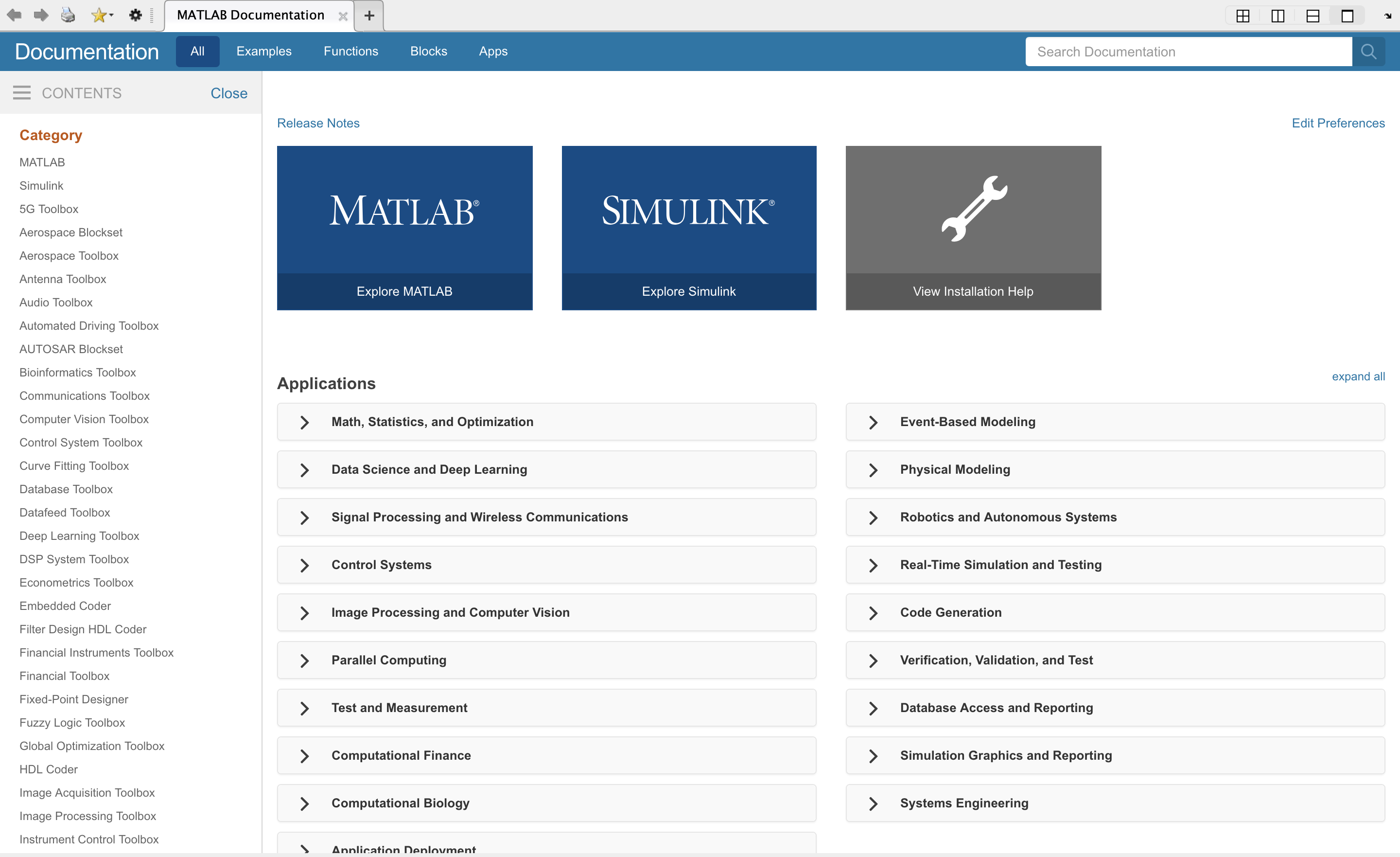
Task: Click the printer icon
Action: 68,15
